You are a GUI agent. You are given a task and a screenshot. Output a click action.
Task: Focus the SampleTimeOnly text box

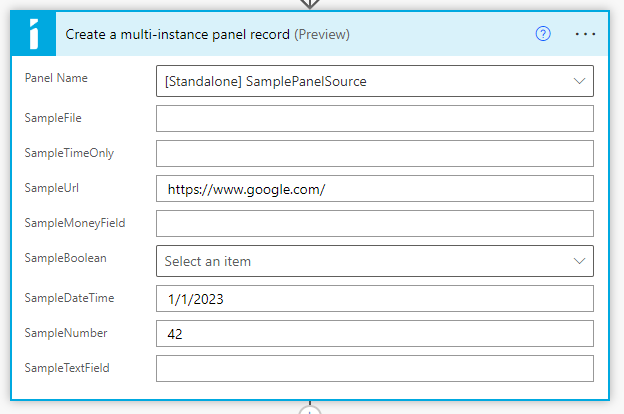coord(375,154)
